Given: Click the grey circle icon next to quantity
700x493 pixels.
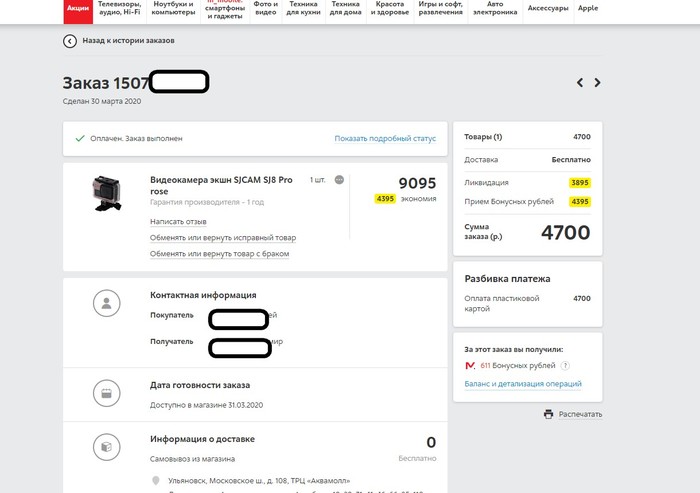Looking at the screenshot, I should (x=339, y=180).
